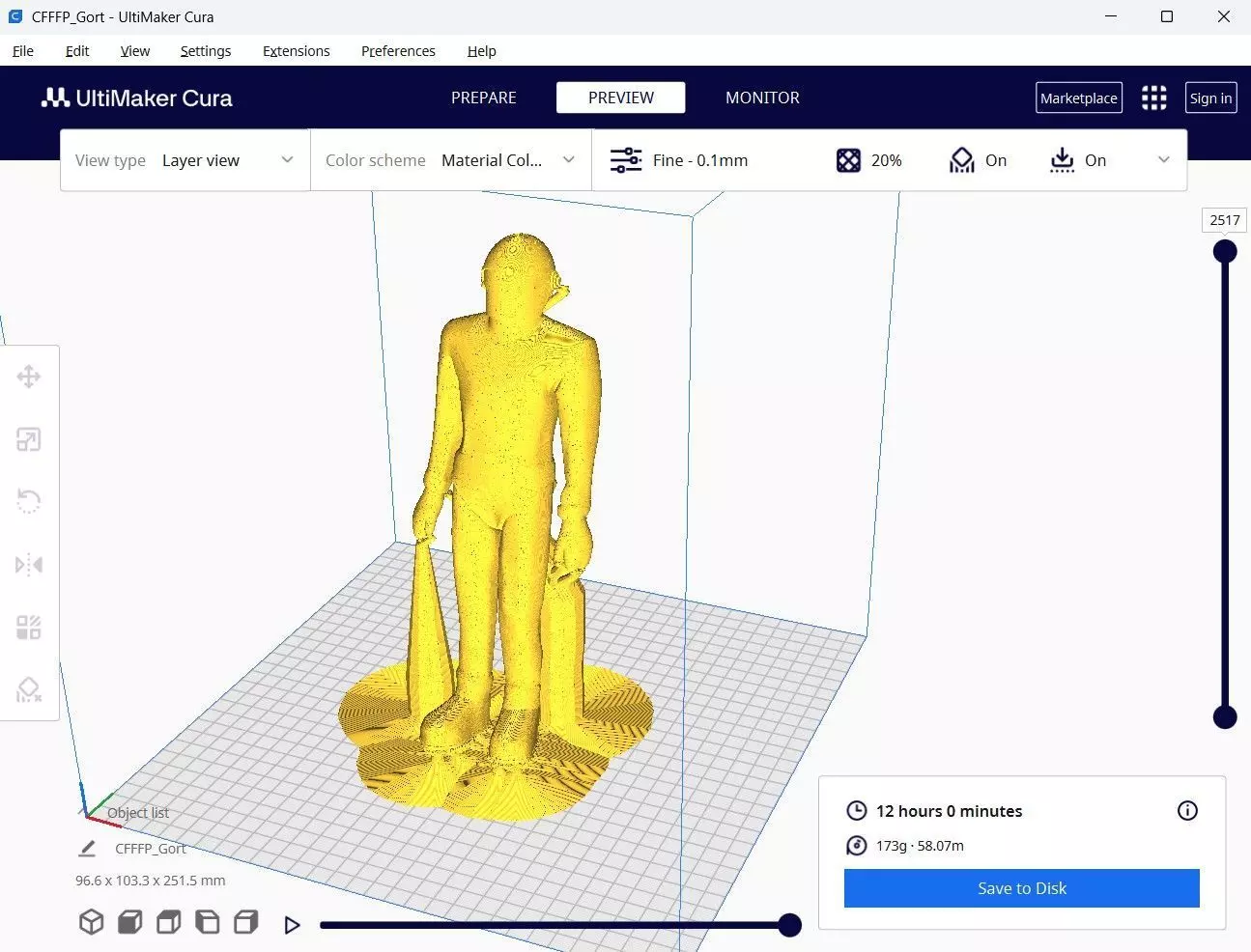The image size is (1251, 952).
Task: Select the PREVIEW stage tab
Action: pos(621,98)
